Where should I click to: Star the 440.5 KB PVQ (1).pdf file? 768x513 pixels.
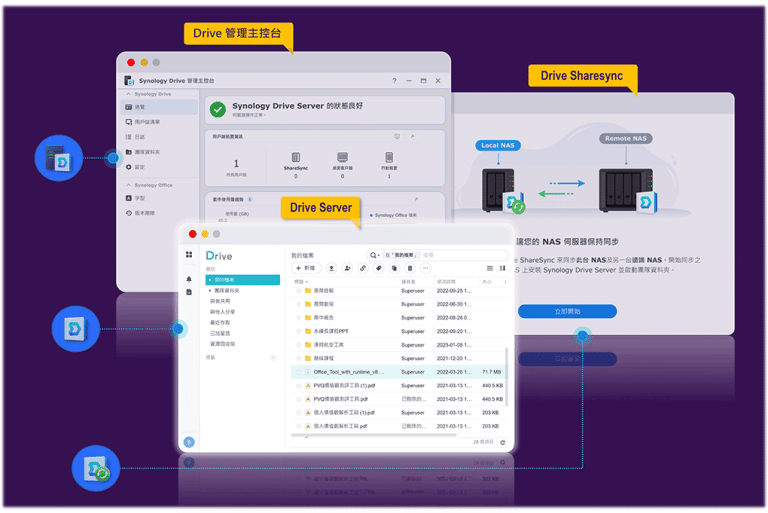click(298, 386)
